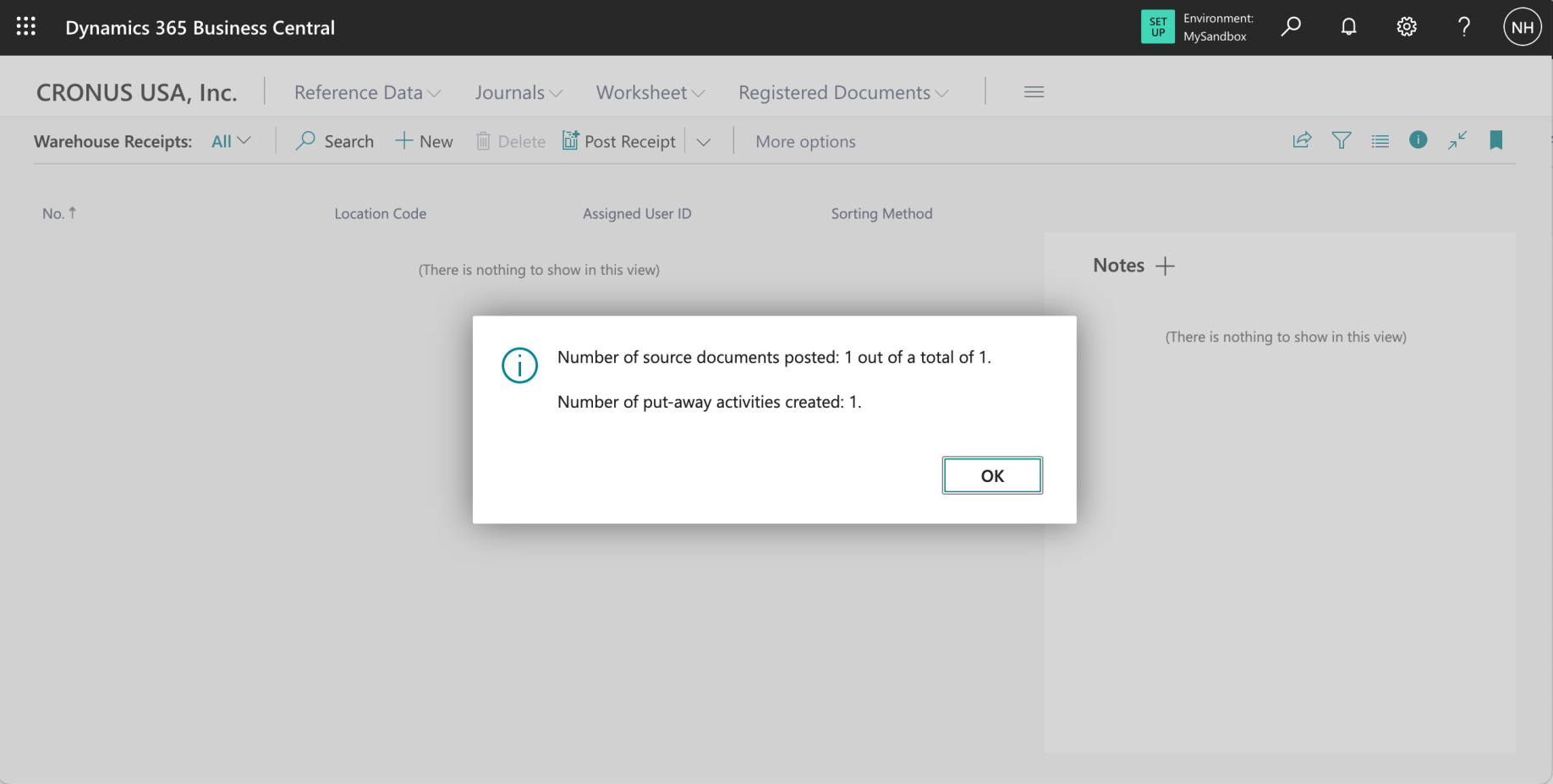
Task: Toggle the FactBox information pane icon
Action: [1419, 140]
